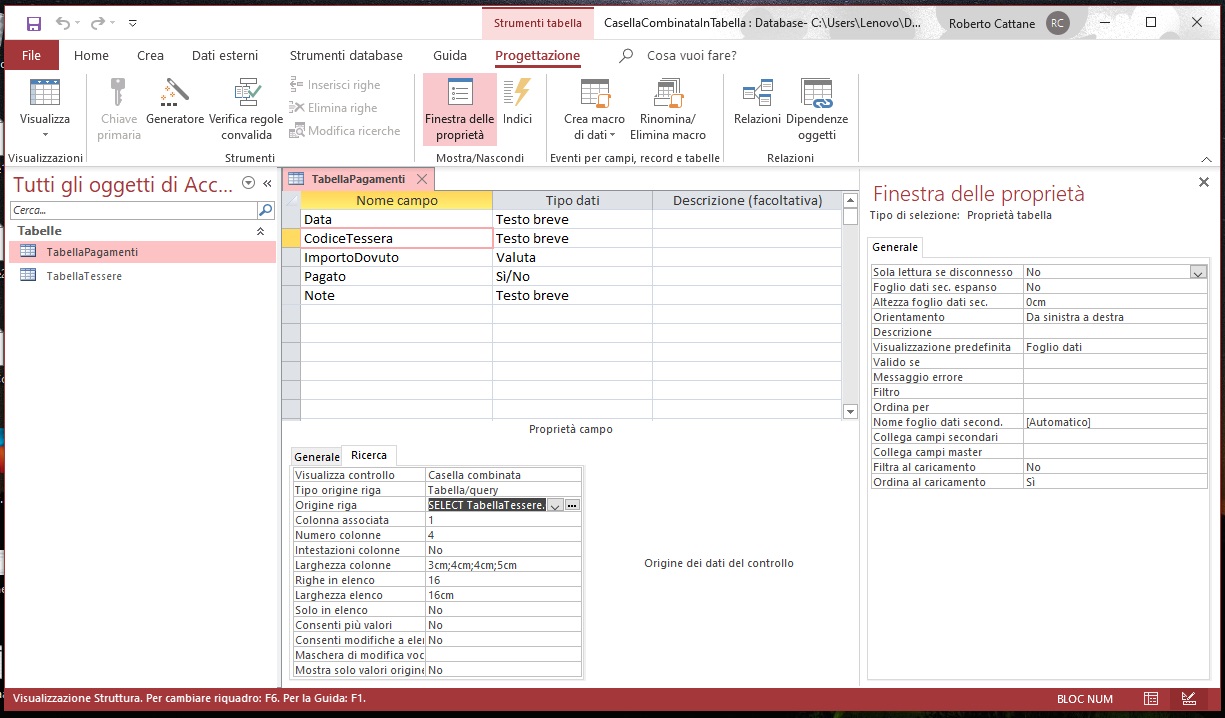Close the Finestra delle proprietà pane
This screenshot has height=718, width=1225.
(x=1204, y=182)
